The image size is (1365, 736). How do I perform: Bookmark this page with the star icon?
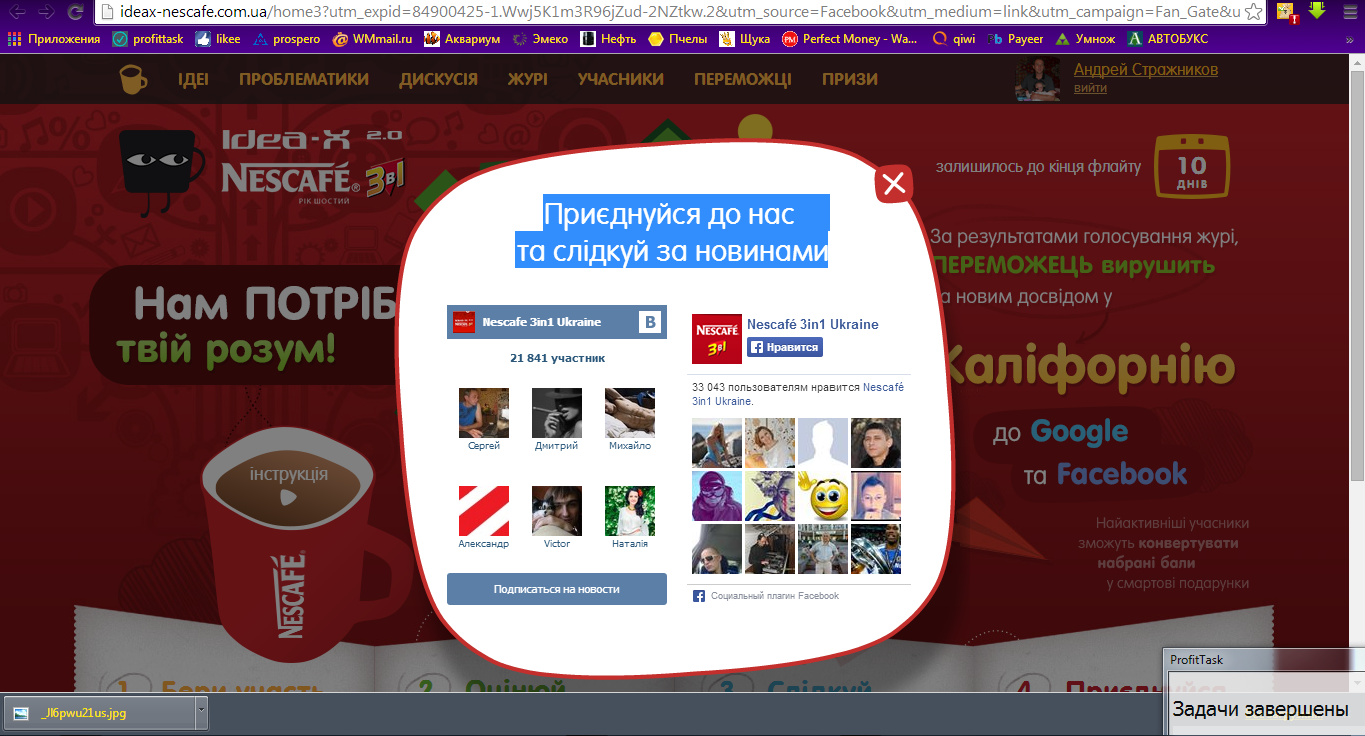point(1253,12)
